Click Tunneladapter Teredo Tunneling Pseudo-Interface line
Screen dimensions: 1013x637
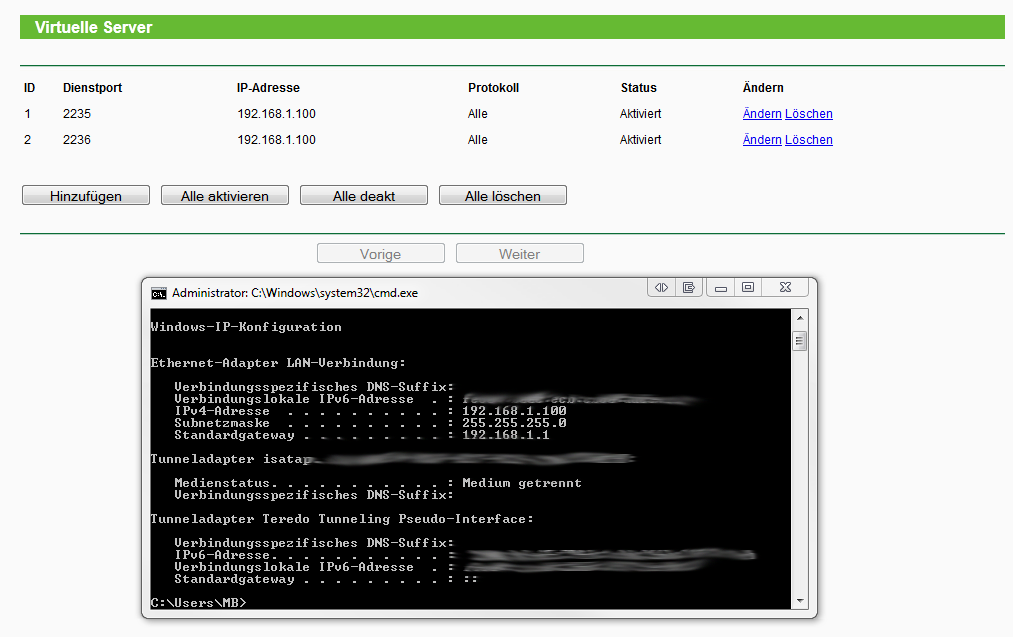[x=342, y=519]
